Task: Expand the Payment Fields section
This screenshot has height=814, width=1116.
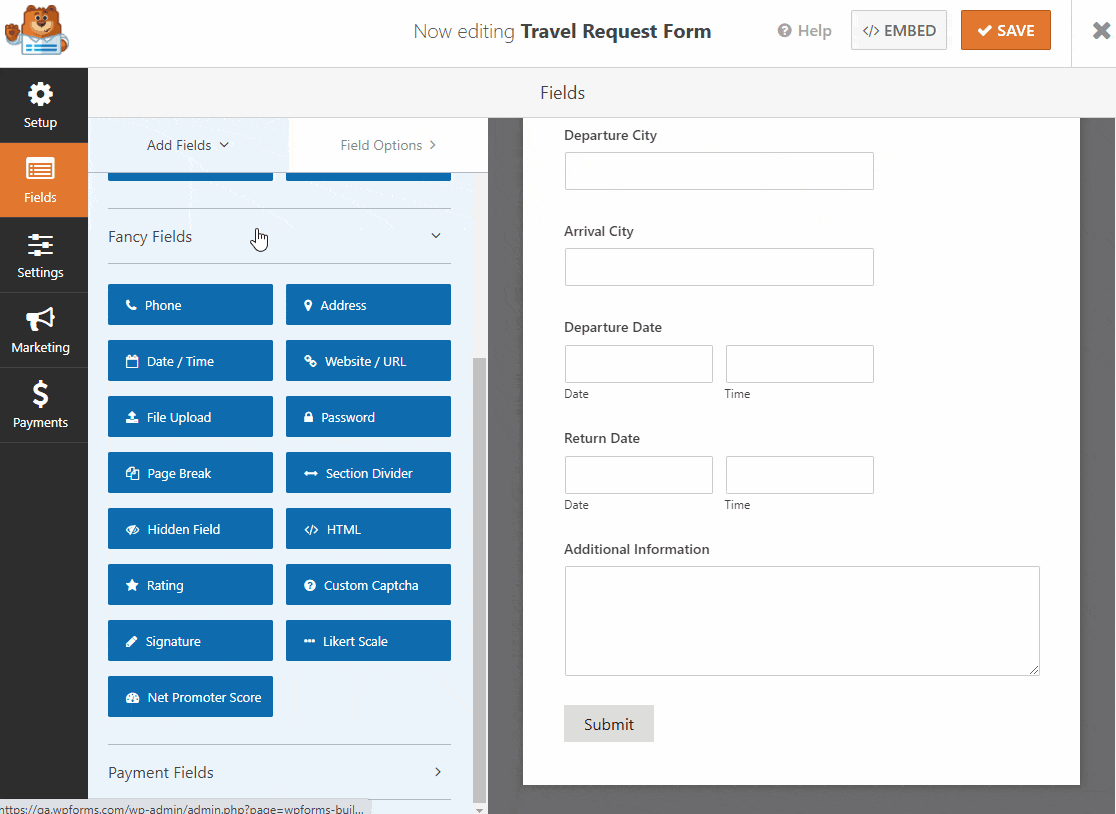Action: point(437,772)
